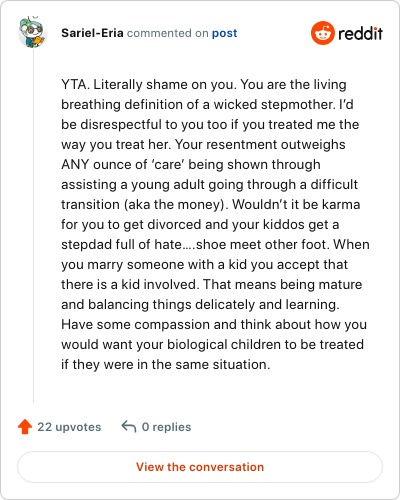Click the "22 upvotes" count label

[x=69, y=427]
